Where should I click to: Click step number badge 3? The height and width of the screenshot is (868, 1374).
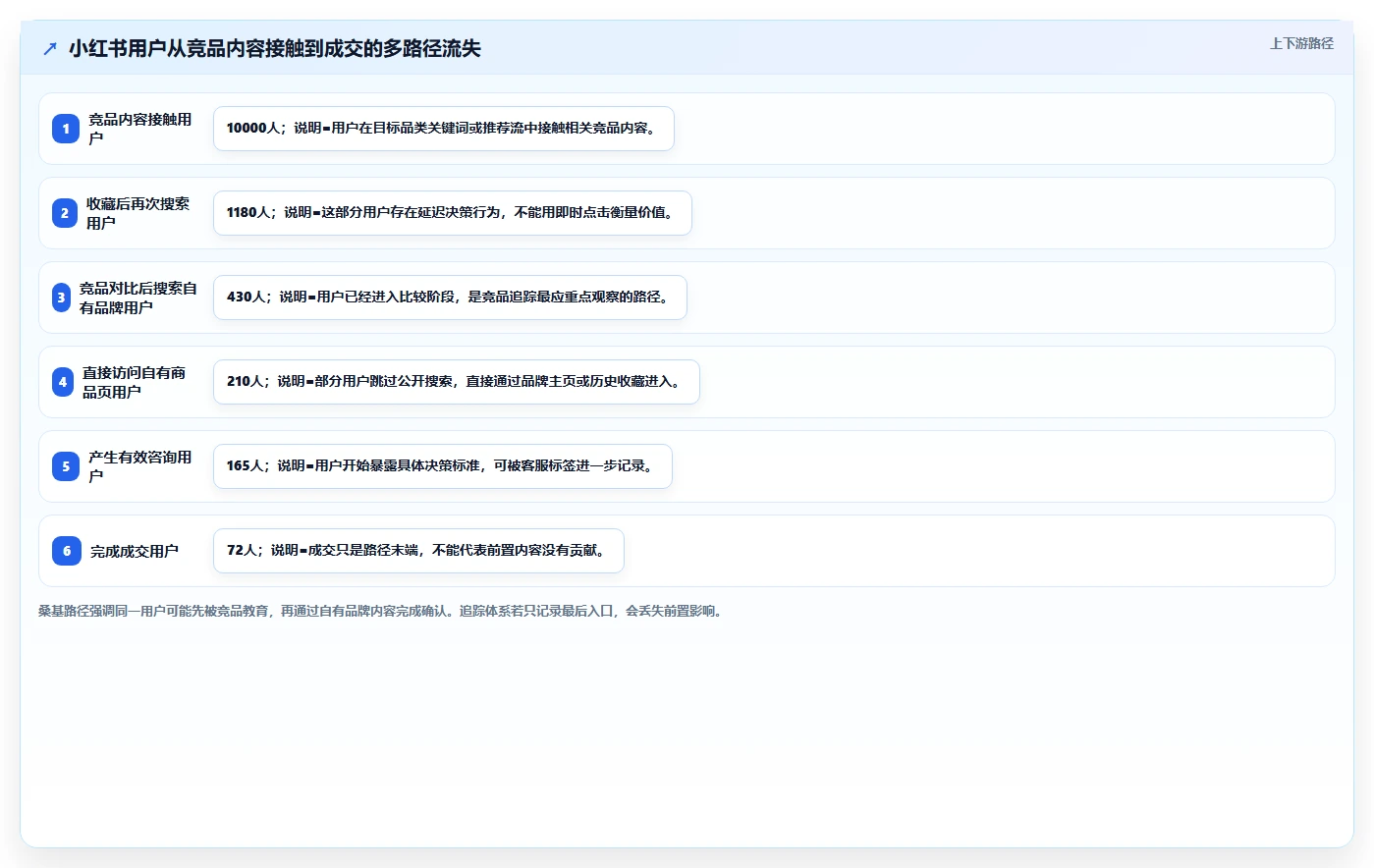point(61,298)
